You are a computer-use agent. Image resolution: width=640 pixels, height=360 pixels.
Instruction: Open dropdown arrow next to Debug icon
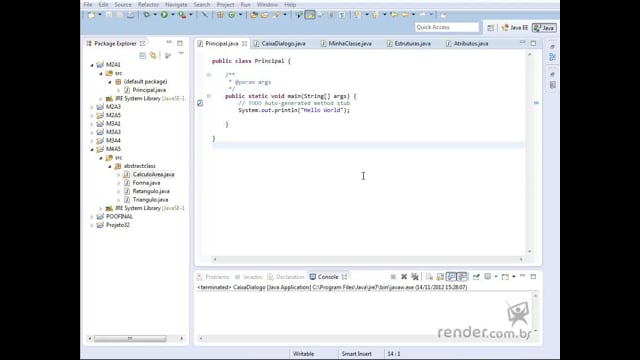(x=155, y=15)
